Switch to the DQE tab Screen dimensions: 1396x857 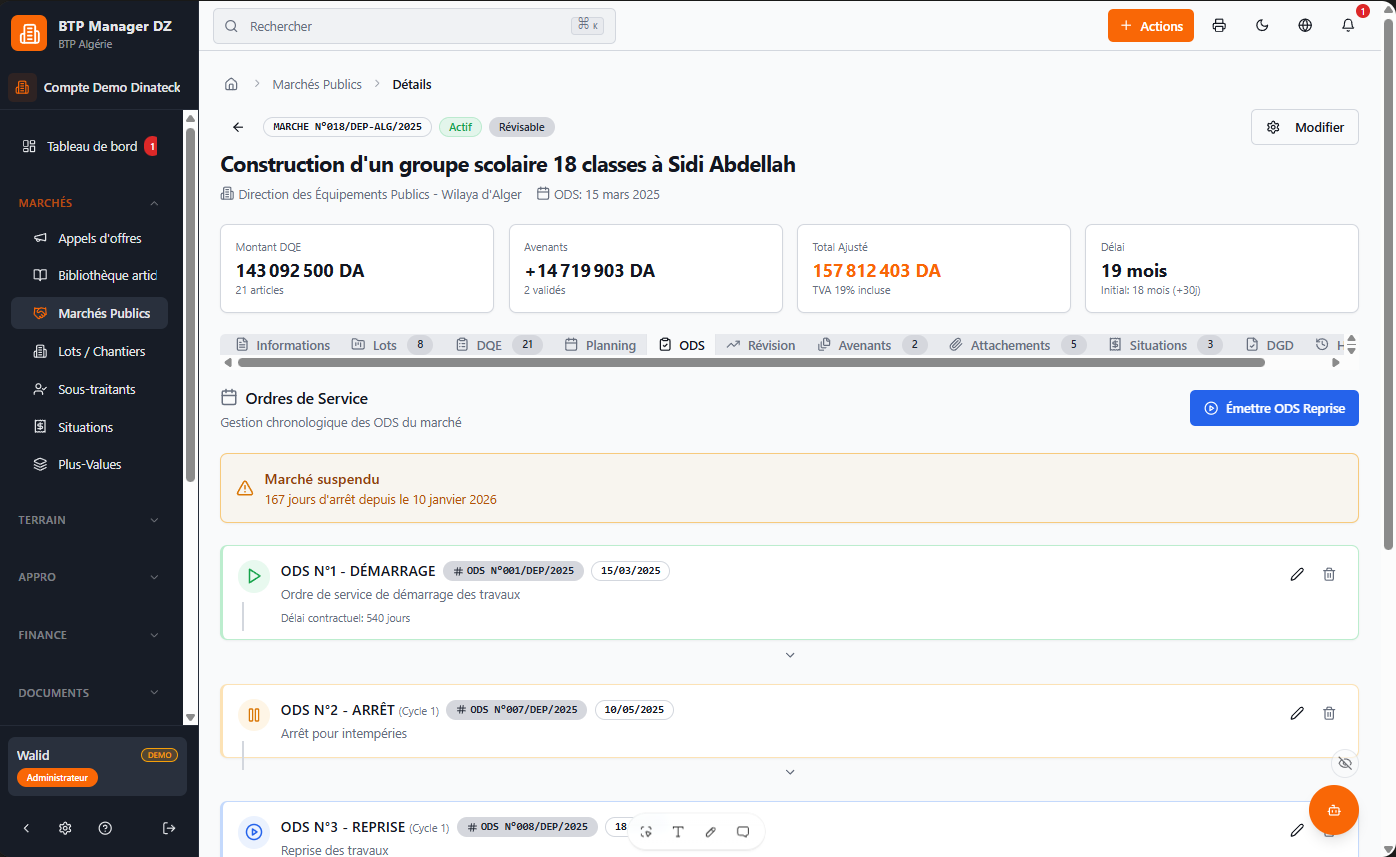coord(499,345)
